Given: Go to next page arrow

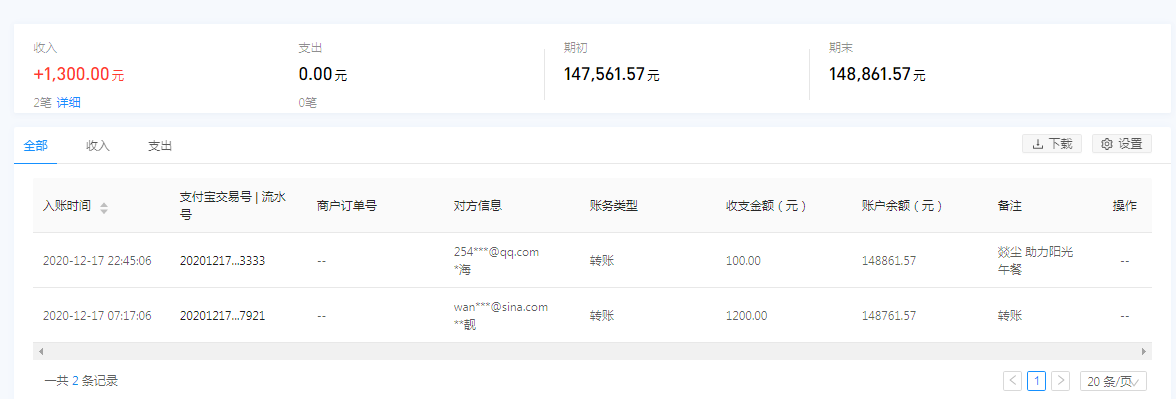Looking at the screenshot, I should point(1060,380).
